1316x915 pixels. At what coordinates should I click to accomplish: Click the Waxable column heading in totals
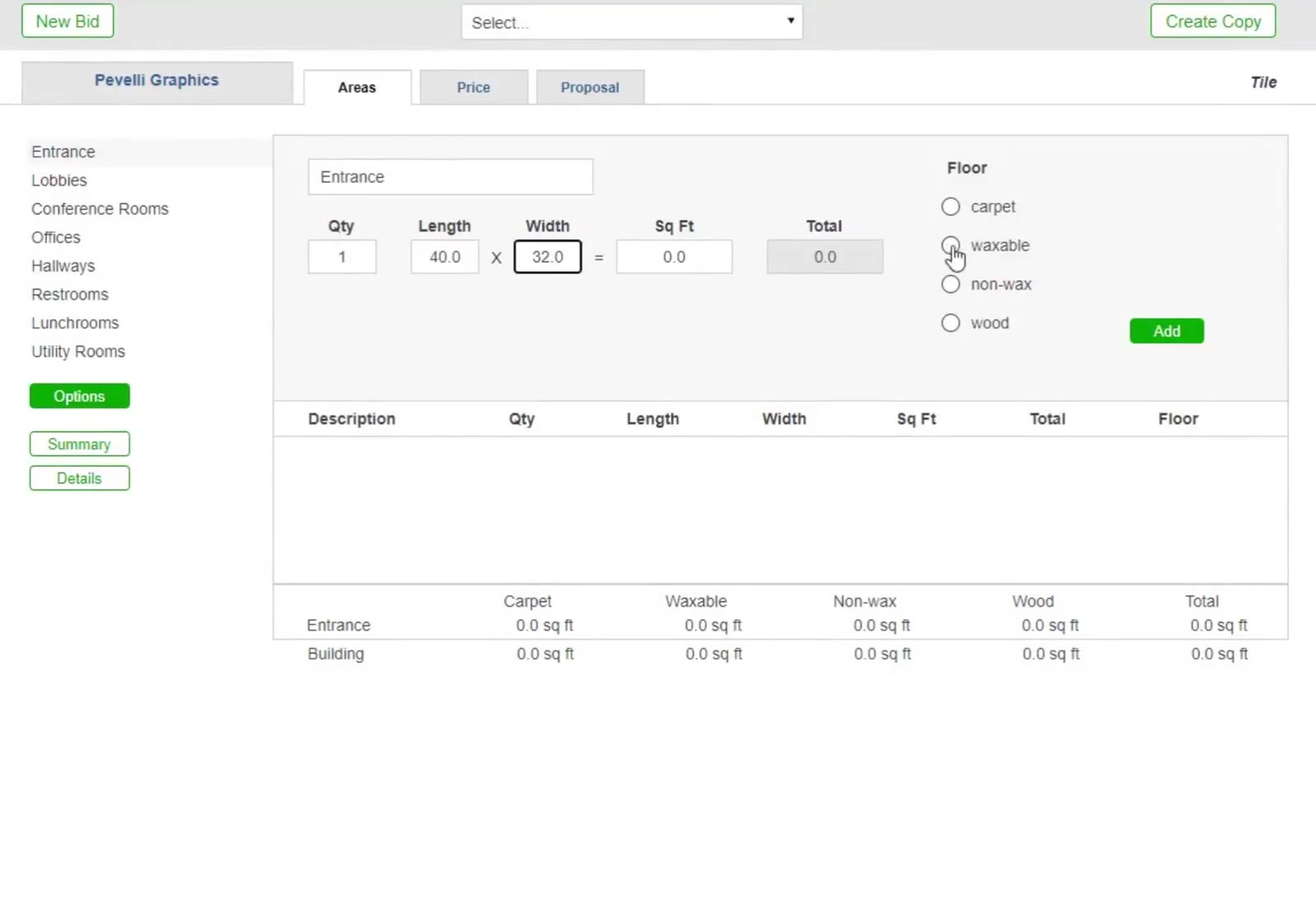tap(696, 601)
